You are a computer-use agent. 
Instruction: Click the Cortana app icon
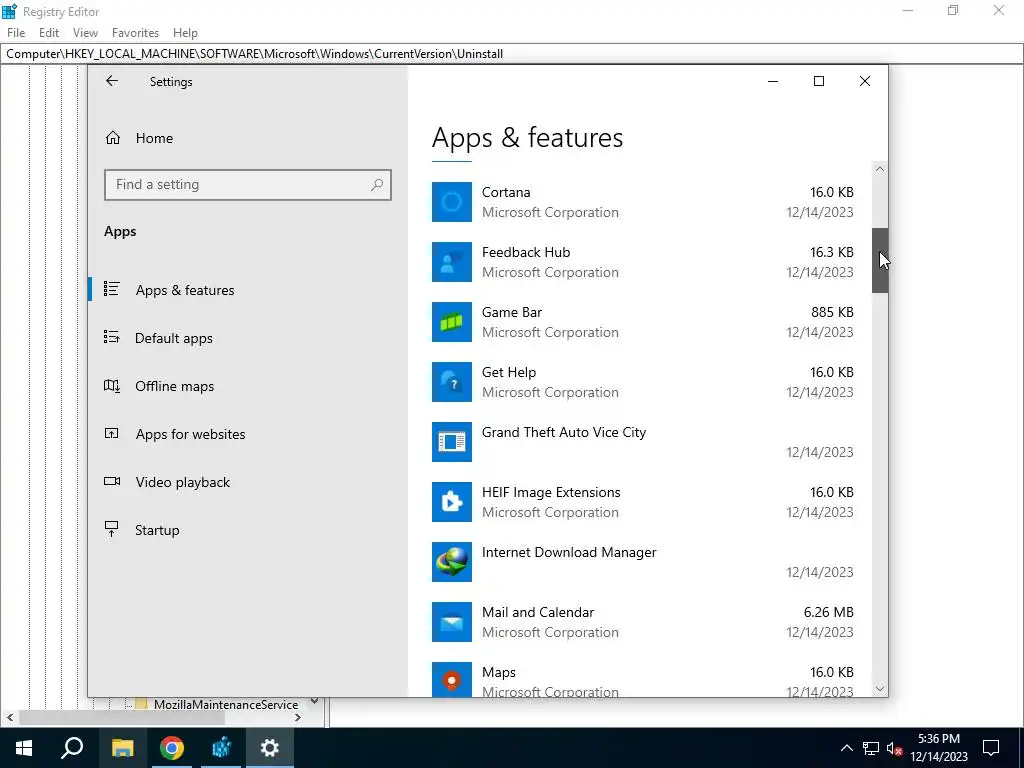pos(451,202)
